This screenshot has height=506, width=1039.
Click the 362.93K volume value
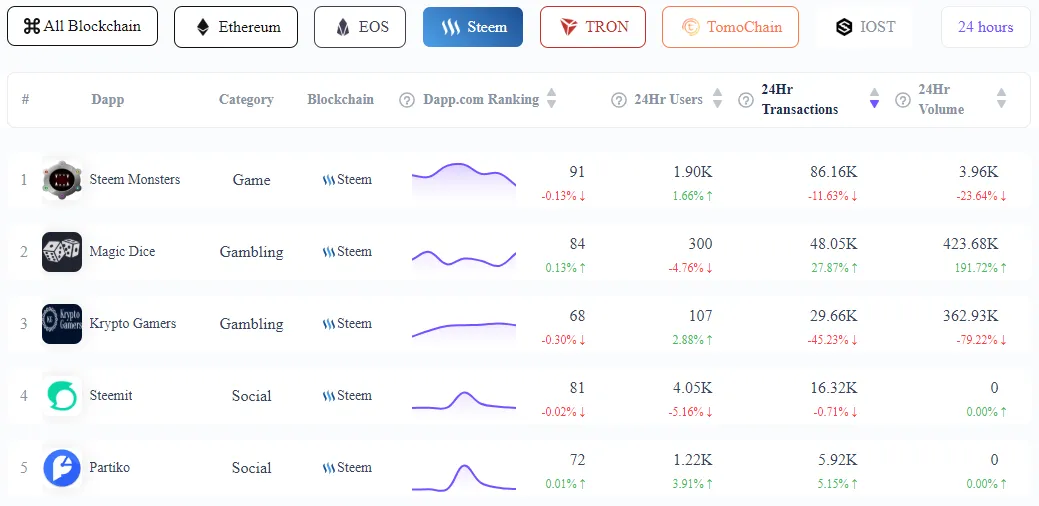click(971, 316)
